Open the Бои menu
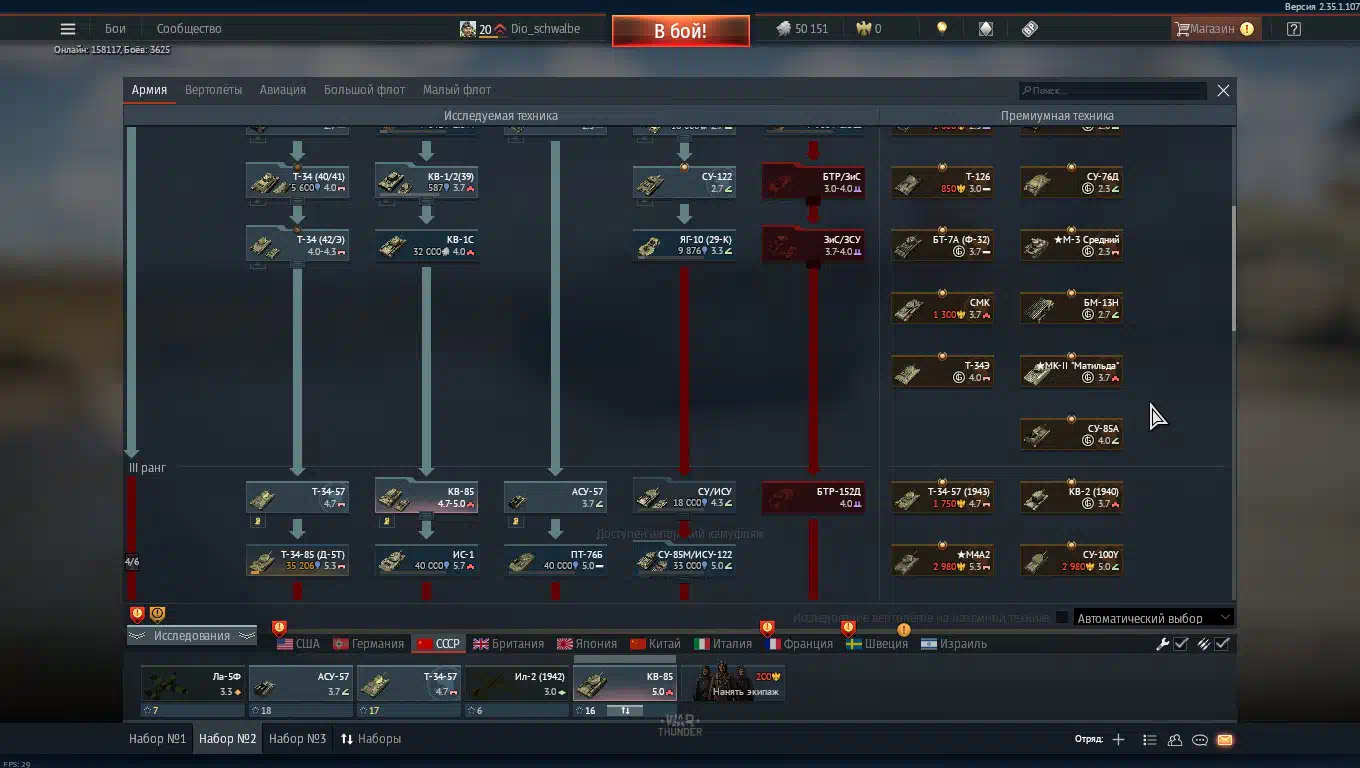 (115, 29)
